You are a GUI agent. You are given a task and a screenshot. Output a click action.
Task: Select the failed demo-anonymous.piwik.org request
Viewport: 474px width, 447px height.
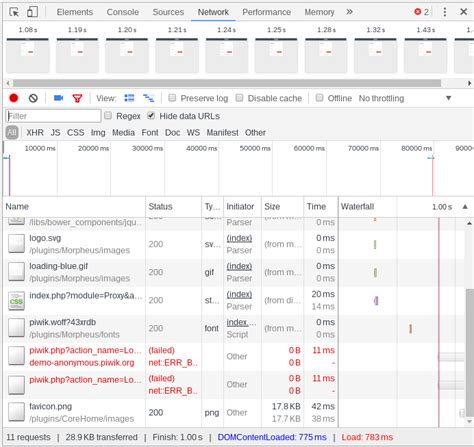click(x=233, y=356)
